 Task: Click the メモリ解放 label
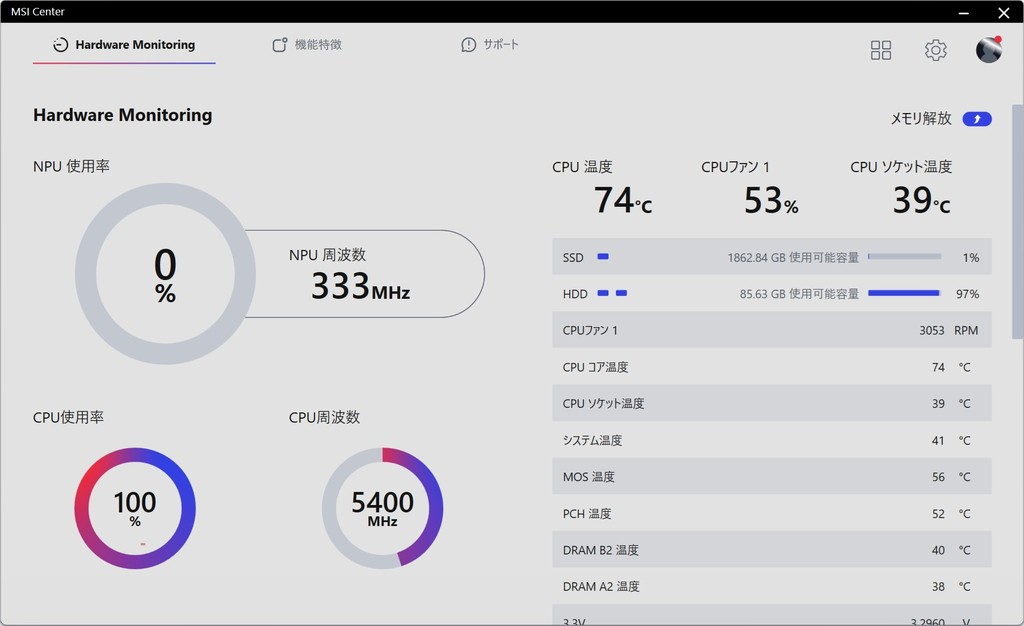921,118
